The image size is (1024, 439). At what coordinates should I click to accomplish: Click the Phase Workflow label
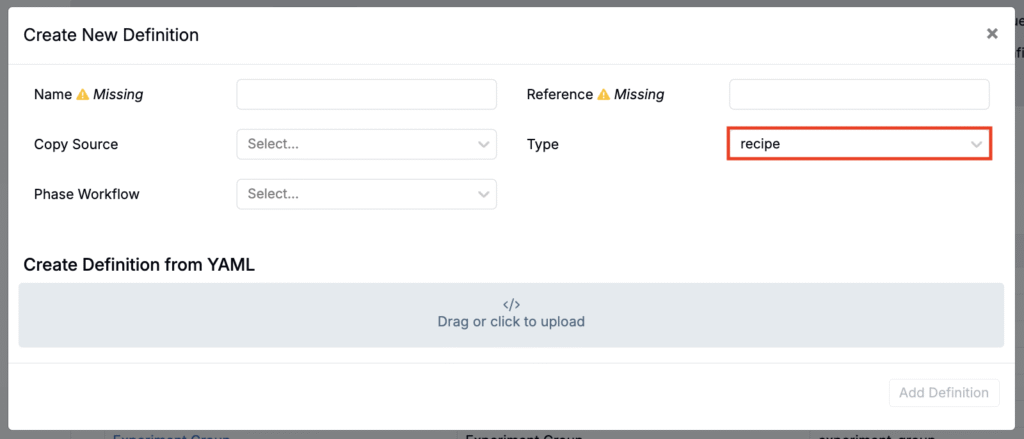tap(87, 194)
